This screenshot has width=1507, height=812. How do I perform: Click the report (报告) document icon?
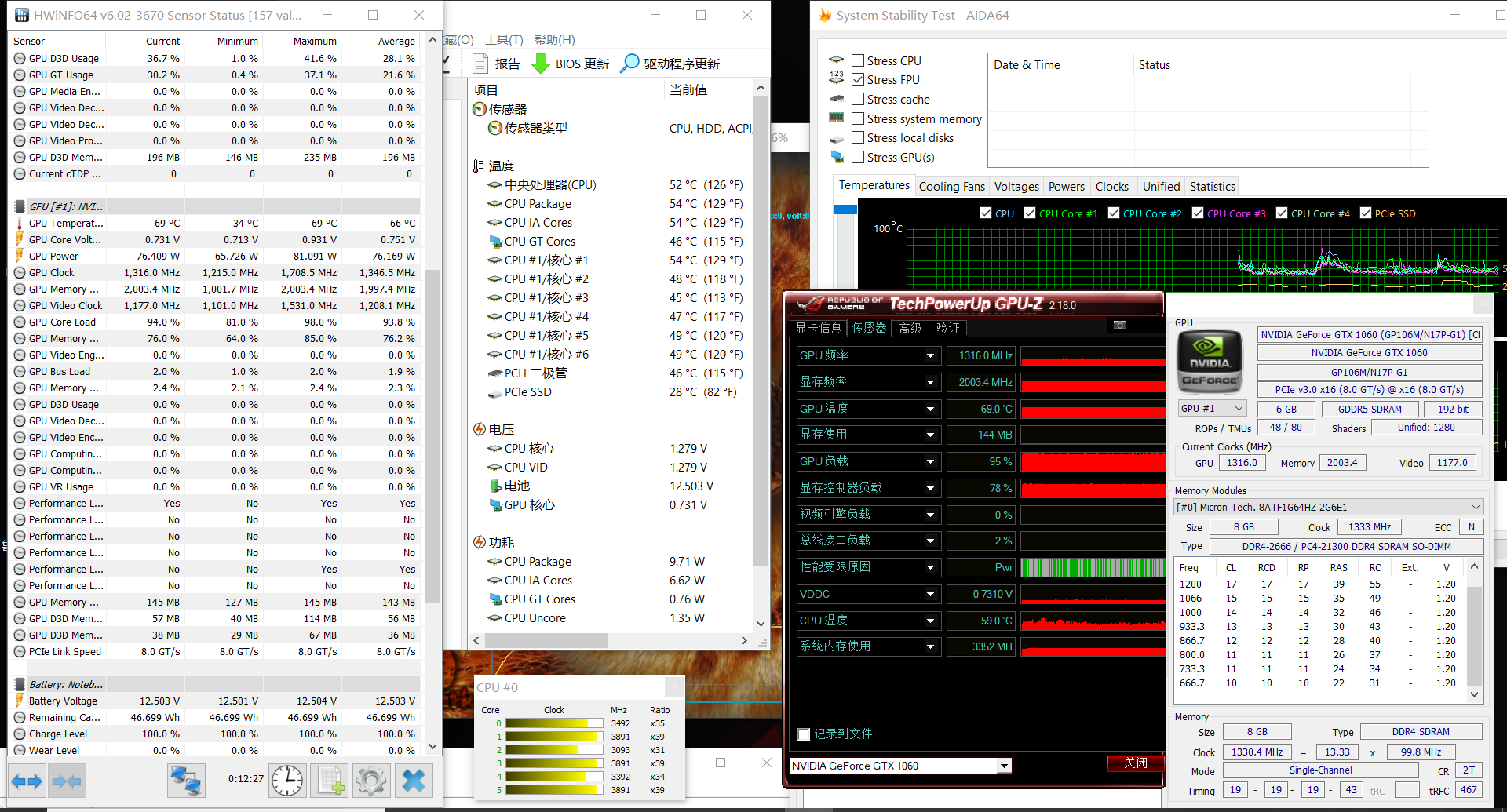pyautogui.click(x=480, y=64)
